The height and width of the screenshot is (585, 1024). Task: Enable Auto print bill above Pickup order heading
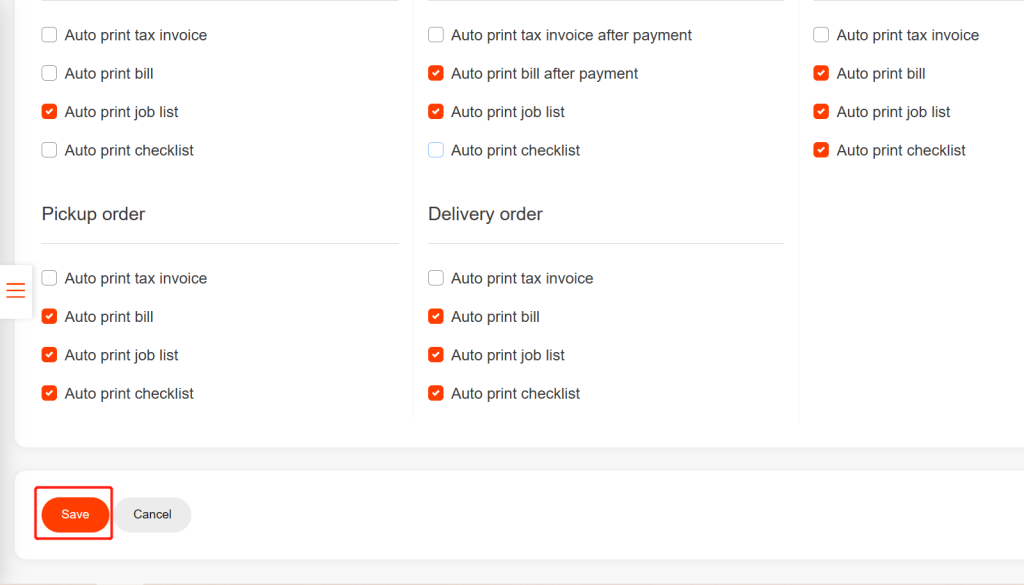pyautogui.click(x=50, y=74)
